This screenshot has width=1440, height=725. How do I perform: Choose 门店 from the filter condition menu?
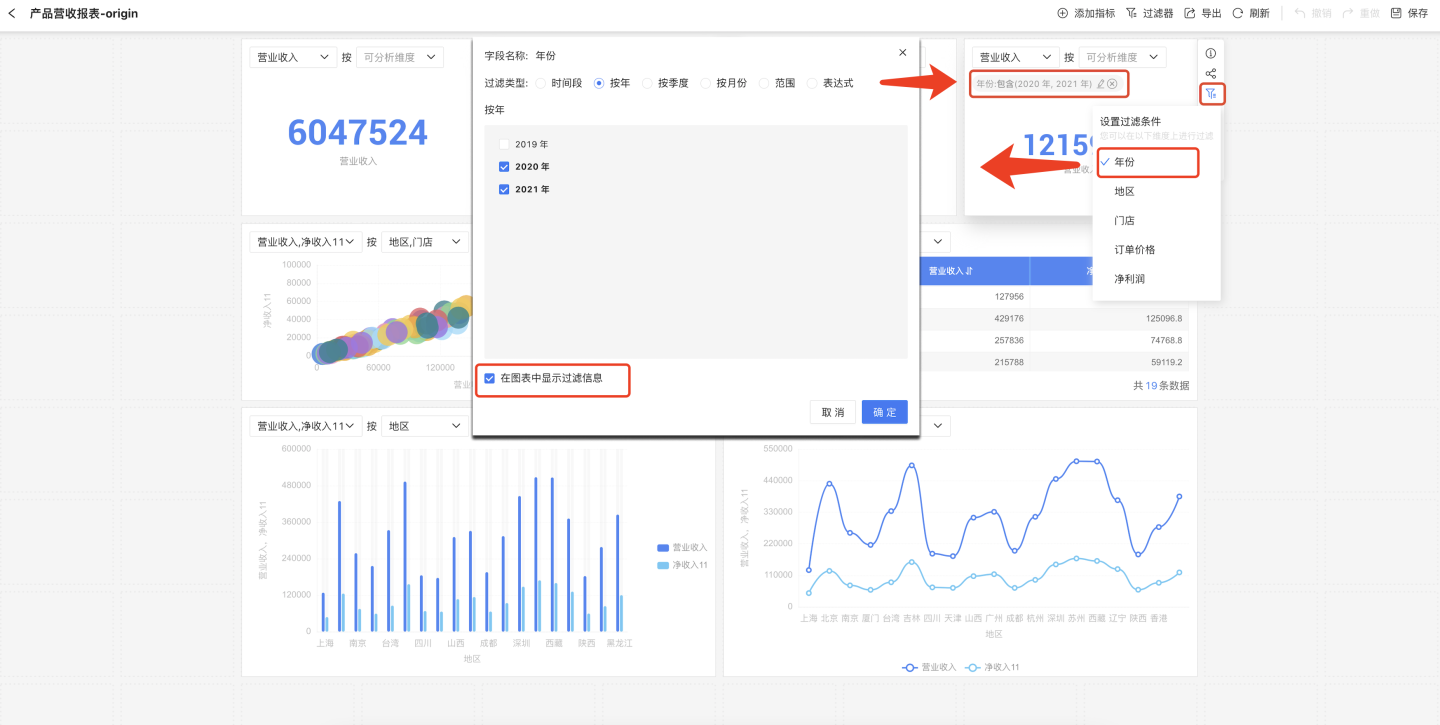[1124, 220]
